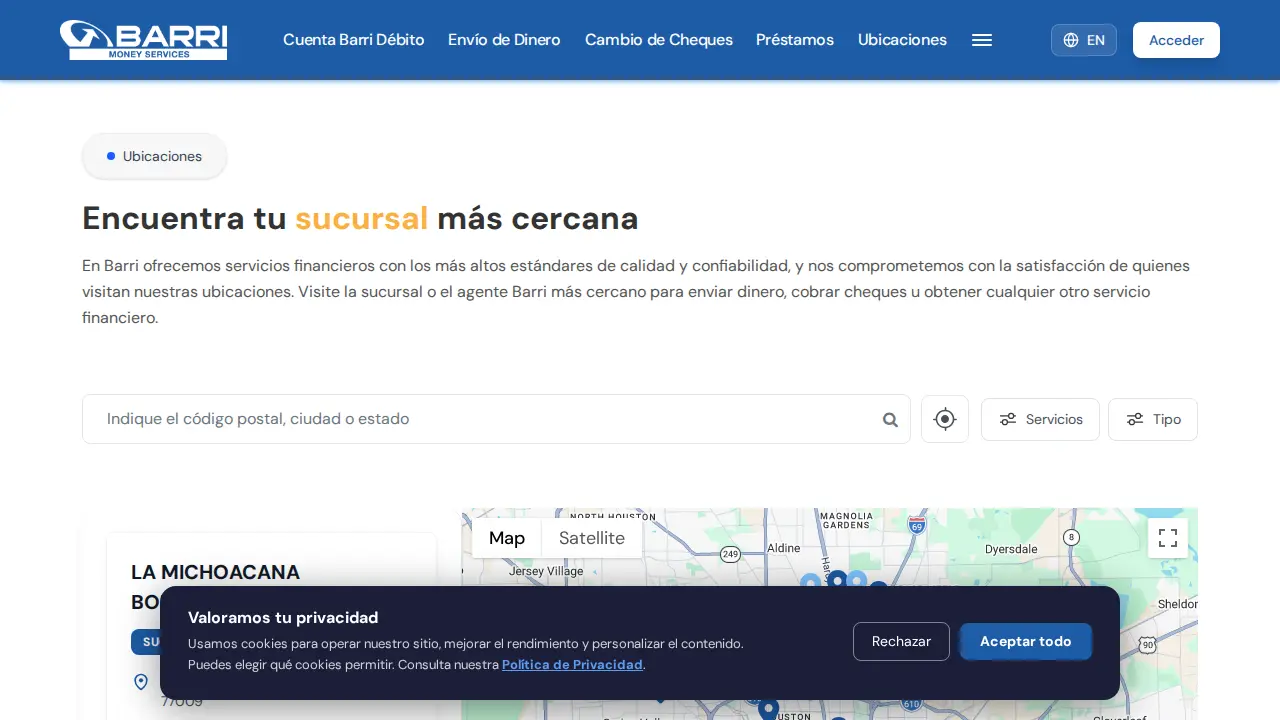This screenshot has width=1280, height=720.
Task: Use my current location target icon
Action: pyautogui.click(x=945, y=419)
